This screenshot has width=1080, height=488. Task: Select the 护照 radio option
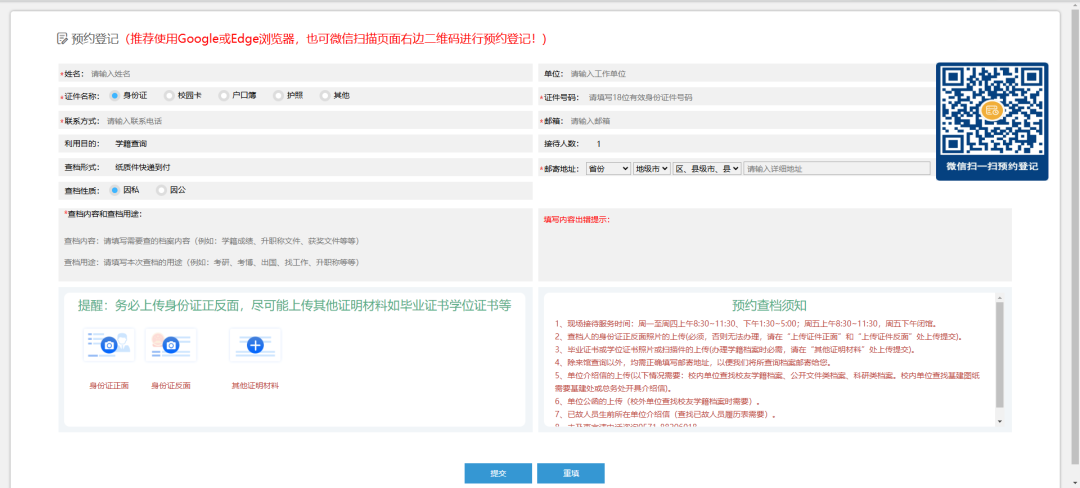point(278,96)
